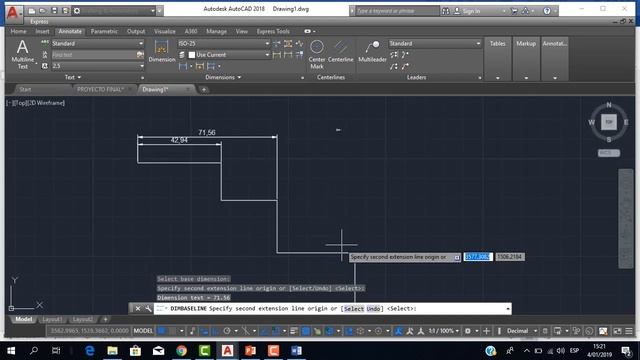
Task: Open the ISO-25 dimension style dropdown
Action: coord(223,43)
